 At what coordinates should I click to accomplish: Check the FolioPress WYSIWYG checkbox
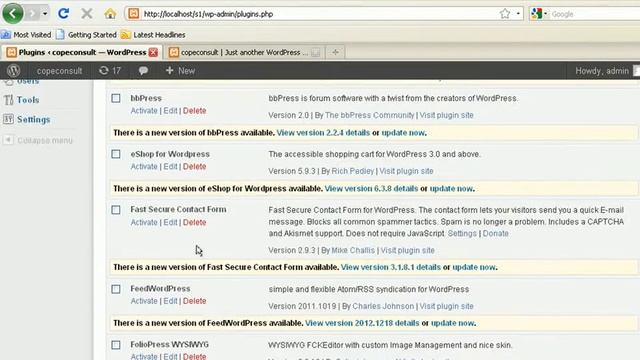pos(116,345)
